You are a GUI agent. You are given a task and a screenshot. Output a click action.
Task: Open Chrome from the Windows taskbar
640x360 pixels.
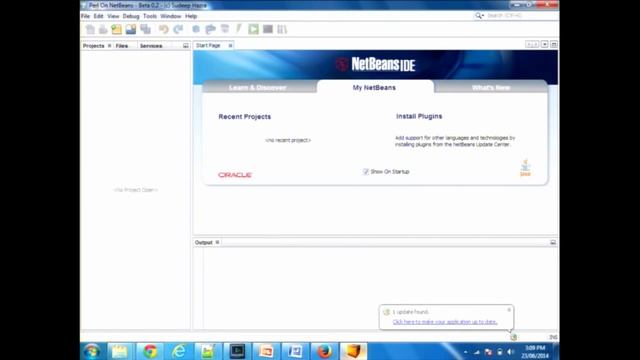coord(150,351)
